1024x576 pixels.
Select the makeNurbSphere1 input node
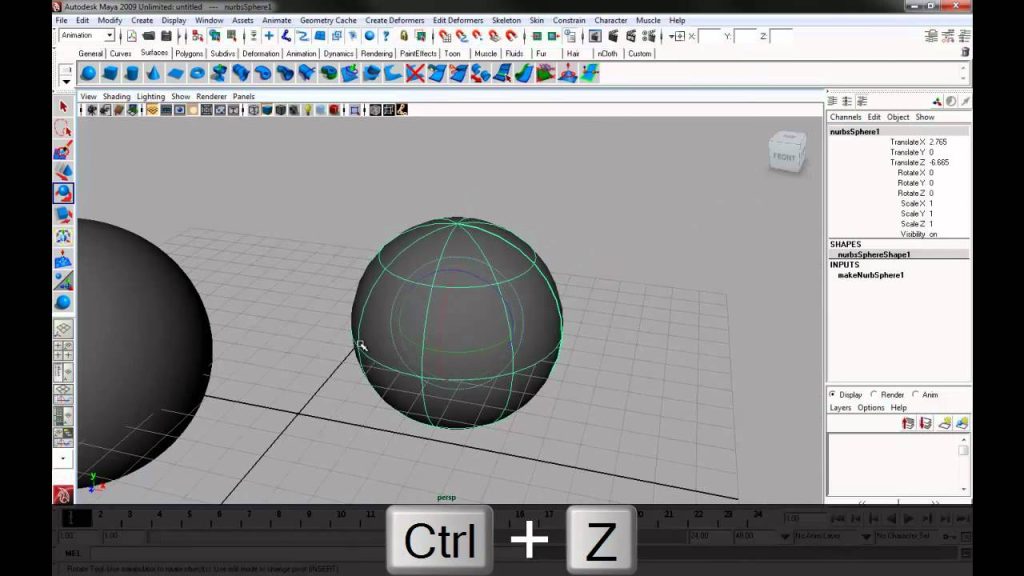click(871, 275)
